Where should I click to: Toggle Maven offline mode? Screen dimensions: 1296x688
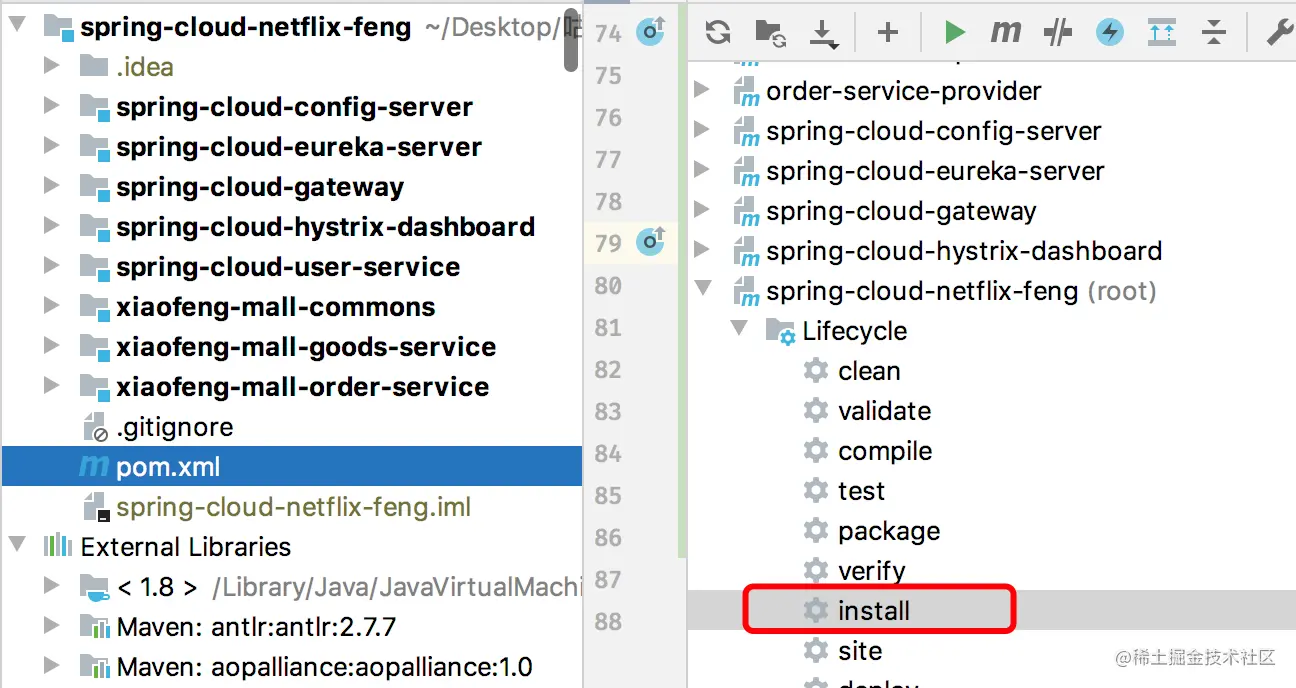pyautogui.click(x=1057, y=32)
